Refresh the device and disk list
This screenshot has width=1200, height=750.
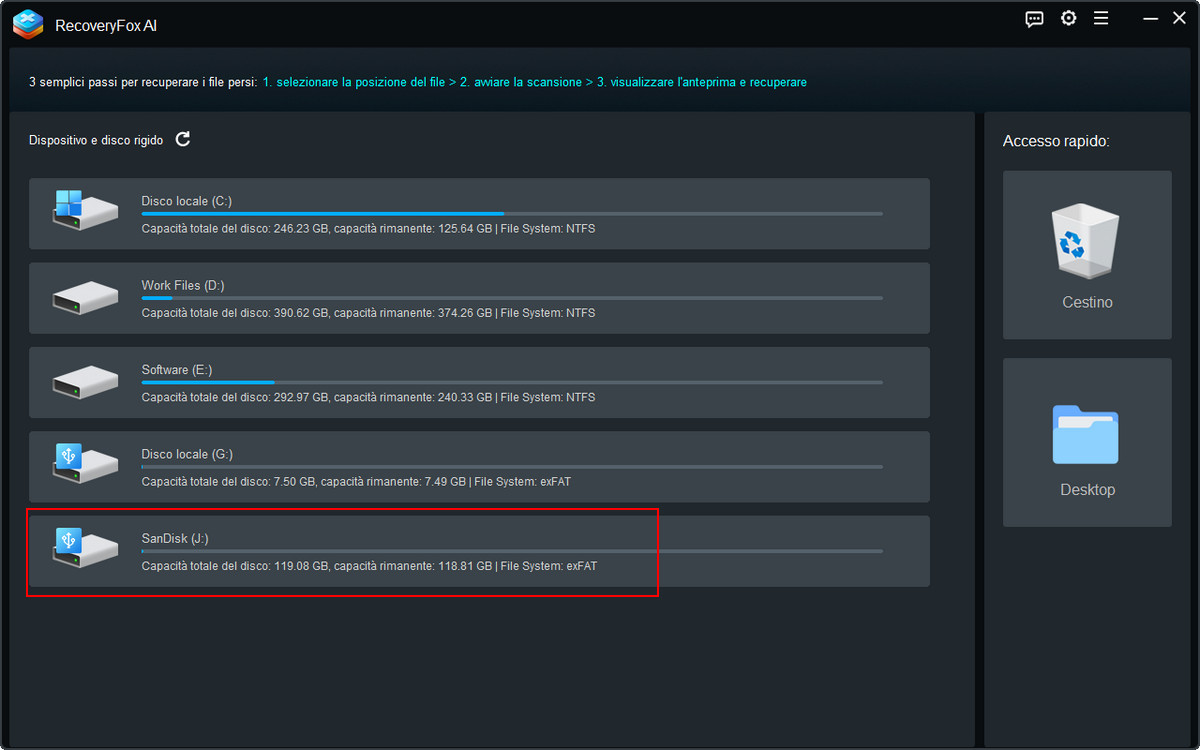click(x=183, y=139)
